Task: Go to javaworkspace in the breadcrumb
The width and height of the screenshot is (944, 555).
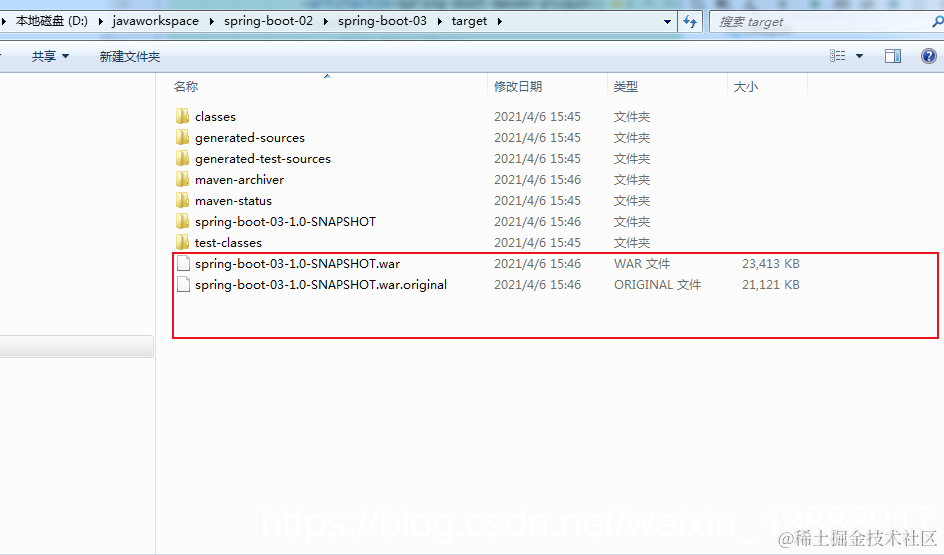Action: click(x=155, y=21)
